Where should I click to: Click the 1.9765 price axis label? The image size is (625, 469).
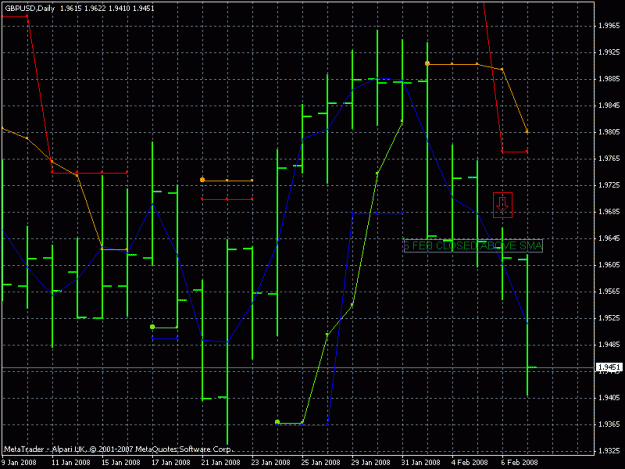point(609,159)
